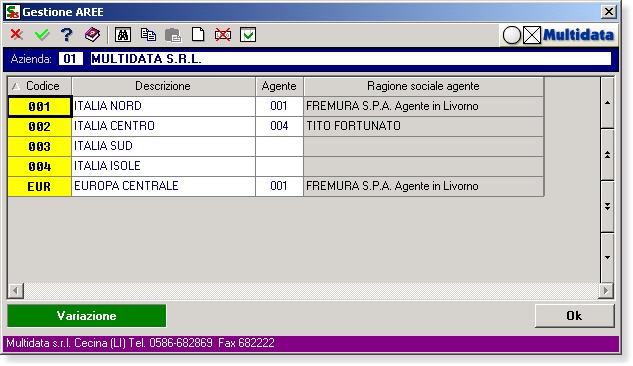633x366 pixels.
Task: Click the ITALIA SUD description cell
Action: pyautogui.click(x=163, y=146)
